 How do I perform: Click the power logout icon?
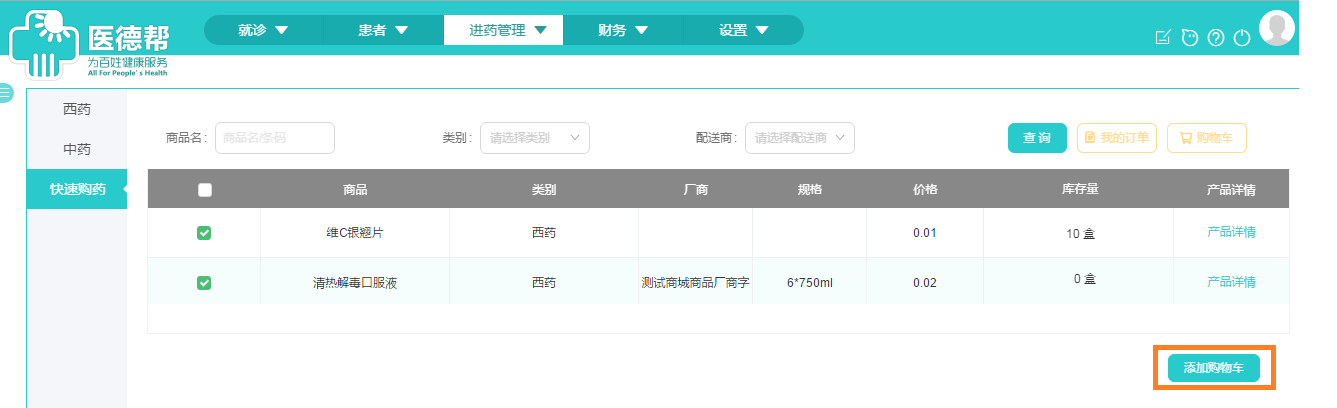[1242, 38]
